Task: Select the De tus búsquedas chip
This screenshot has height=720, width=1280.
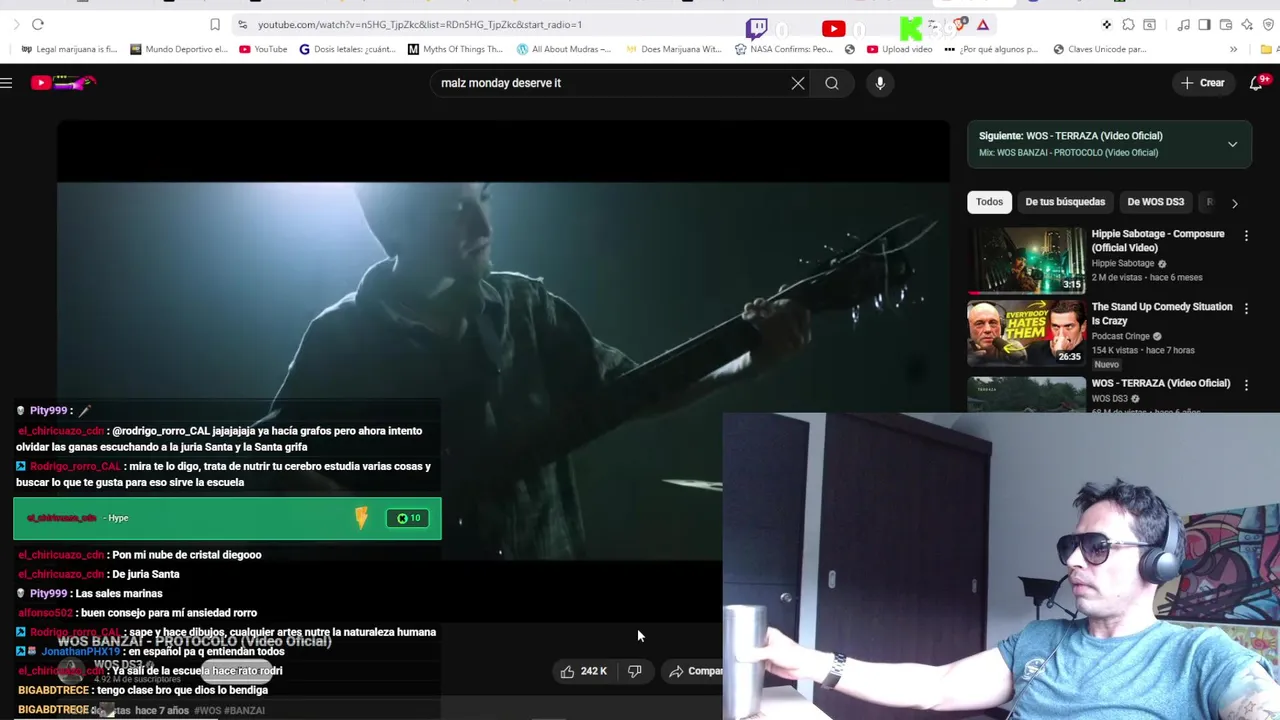Action: [1065, 202]
